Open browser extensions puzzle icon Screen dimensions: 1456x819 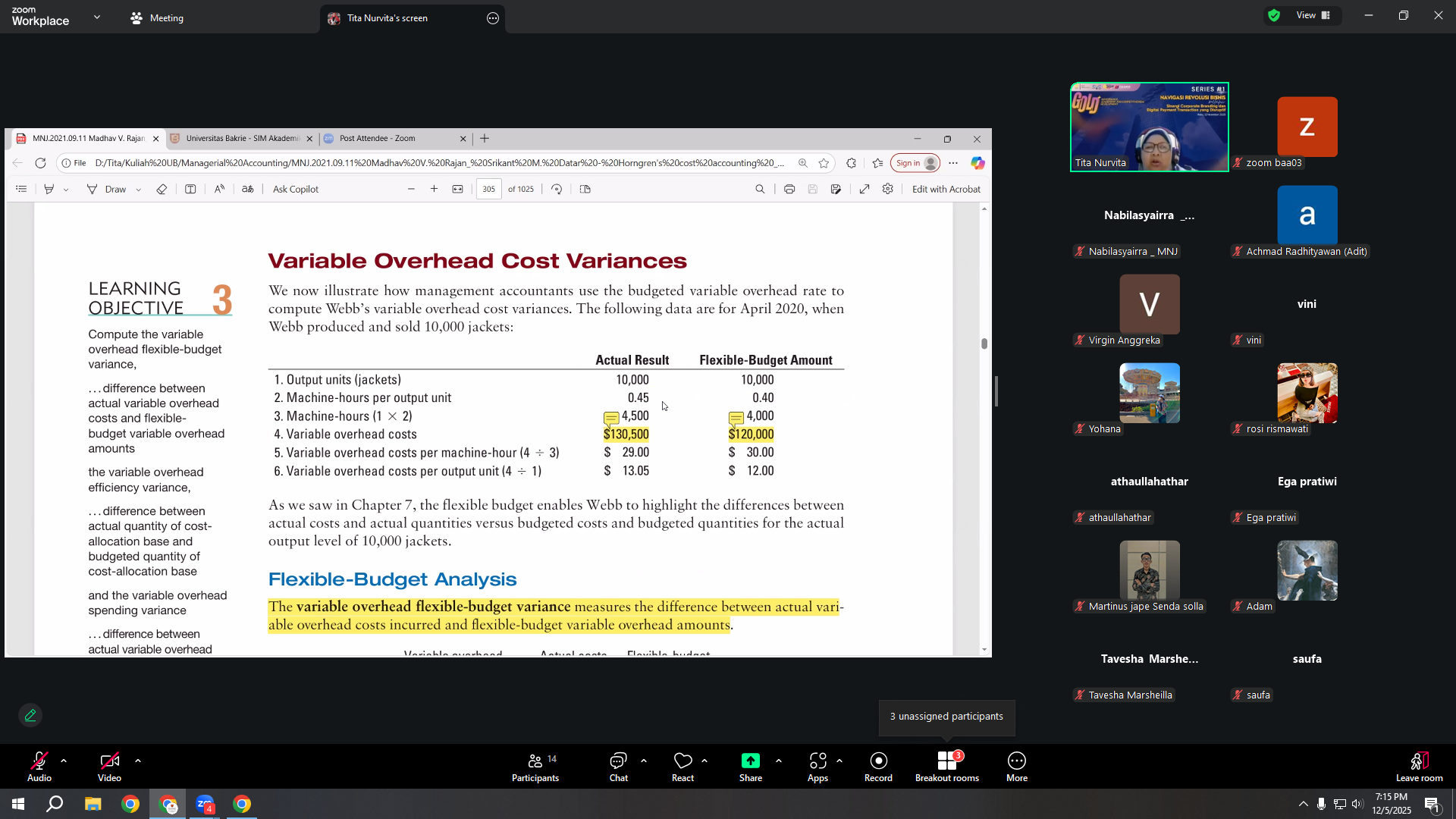pos(851,163)
